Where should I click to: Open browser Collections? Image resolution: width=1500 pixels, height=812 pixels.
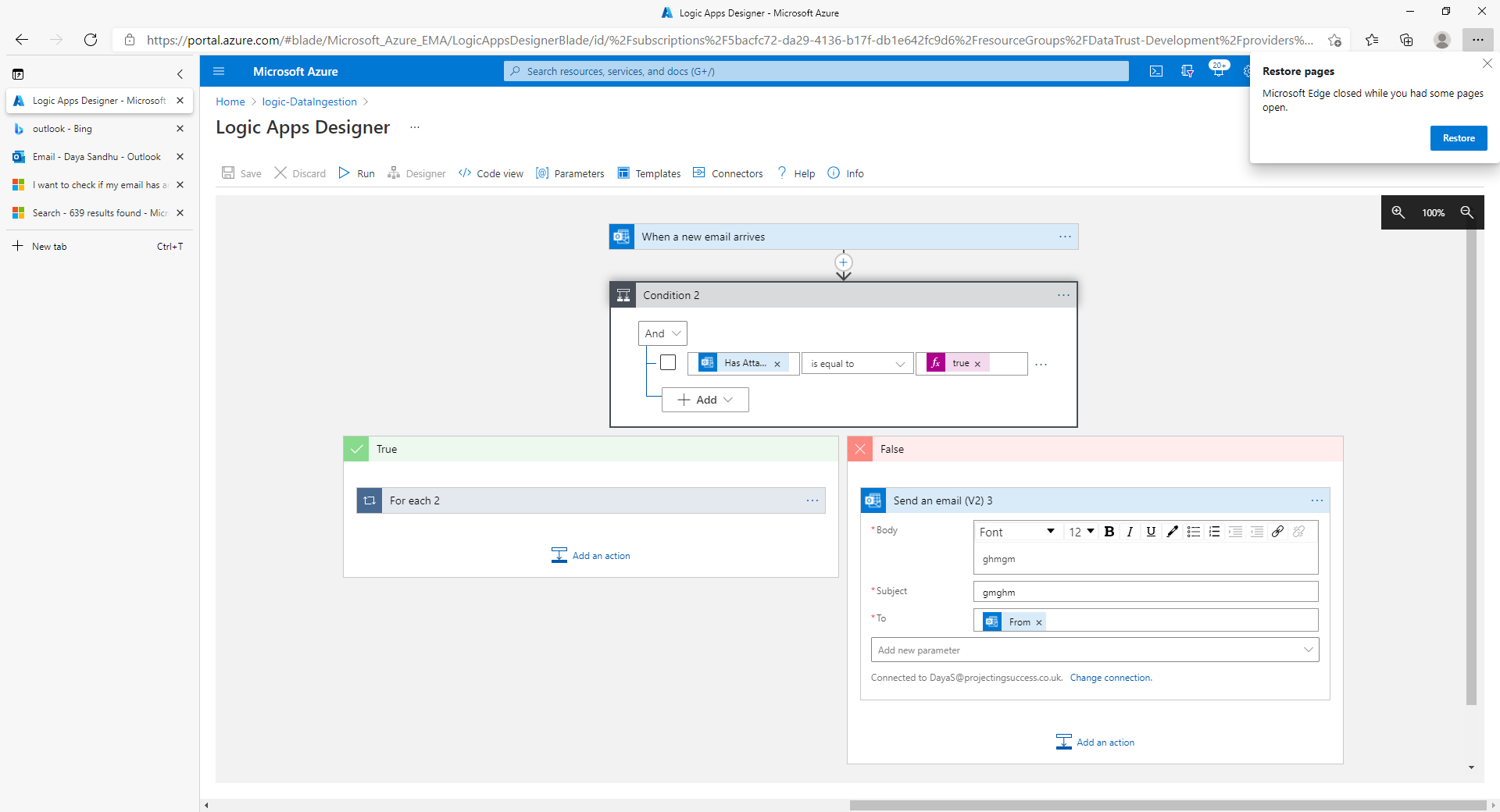point(1406,40)
